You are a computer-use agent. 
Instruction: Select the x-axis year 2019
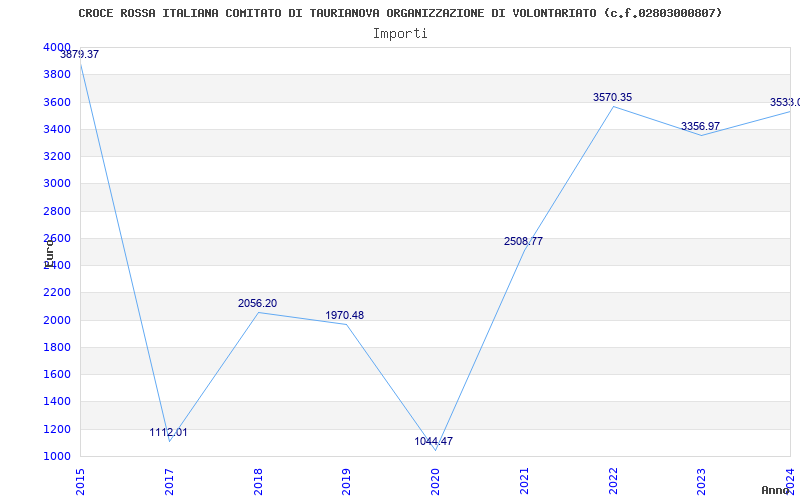pyautogui.click(x=346, y=482)
